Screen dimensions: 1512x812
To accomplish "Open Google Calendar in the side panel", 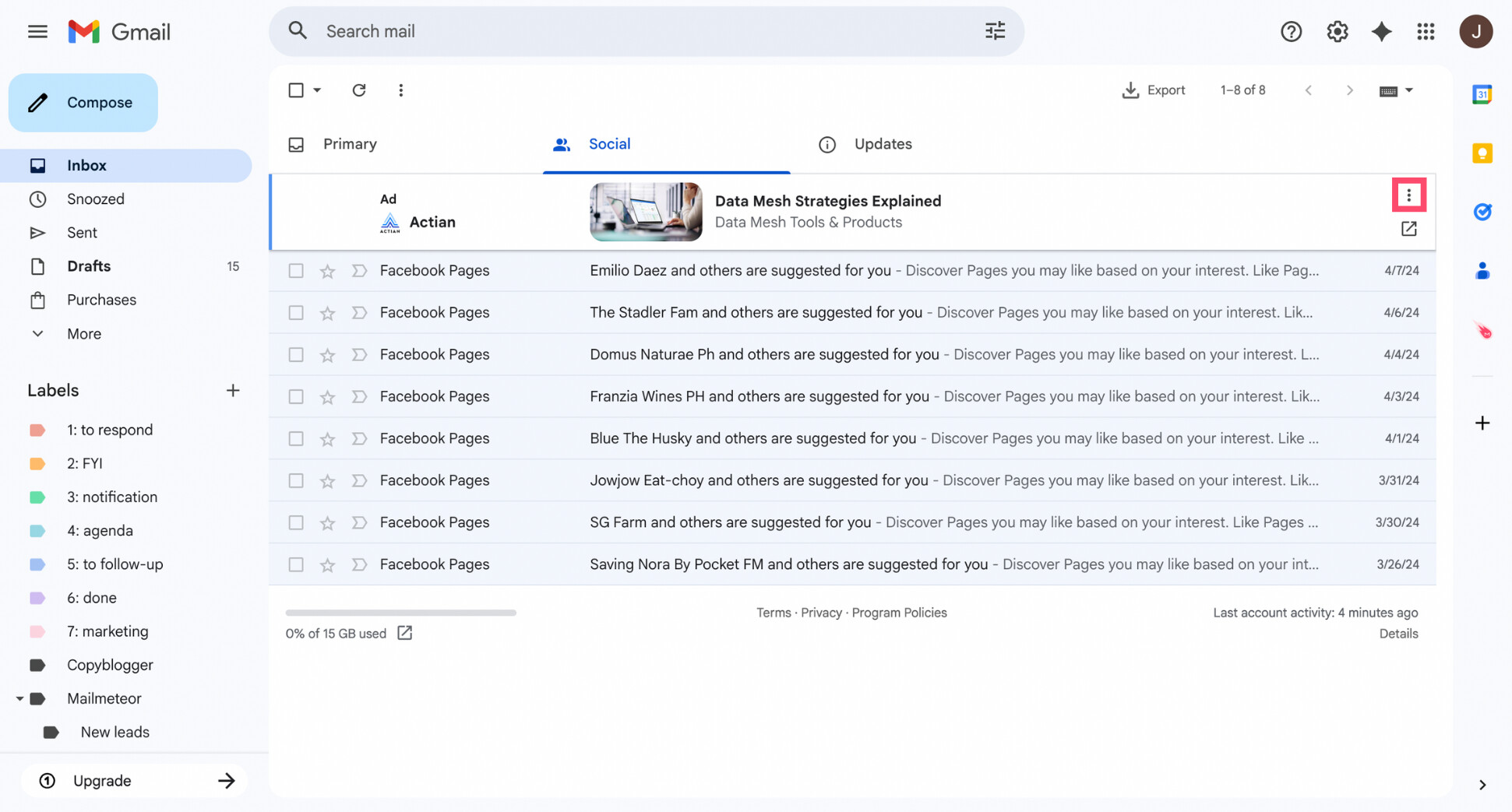I will 1482,94.
